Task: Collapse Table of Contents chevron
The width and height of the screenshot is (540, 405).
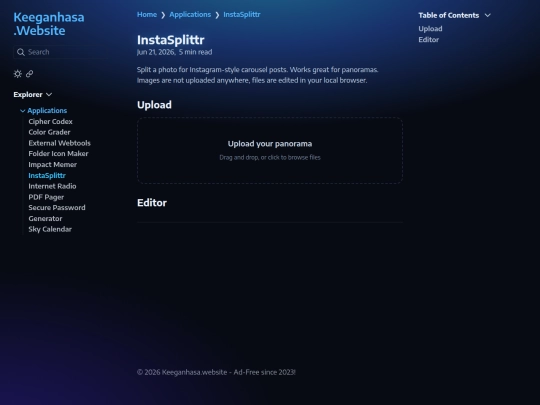Action: tap(488, 15)
